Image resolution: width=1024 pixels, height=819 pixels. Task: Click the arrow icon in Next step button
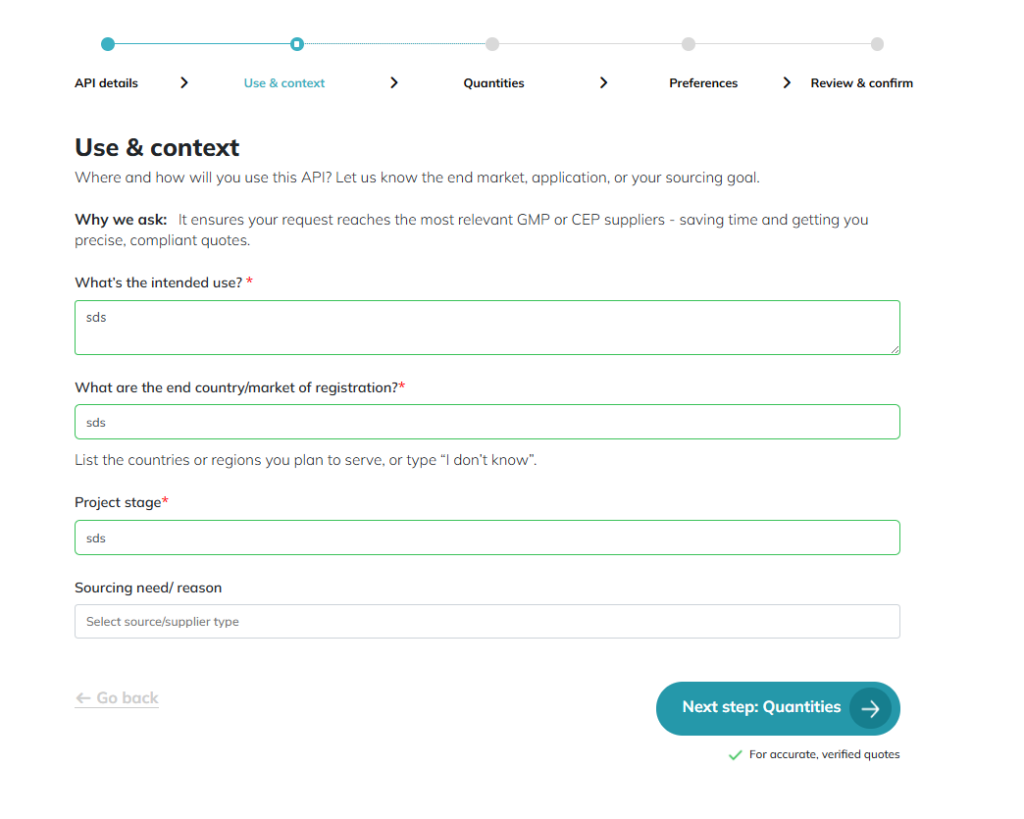click(870, 708)
